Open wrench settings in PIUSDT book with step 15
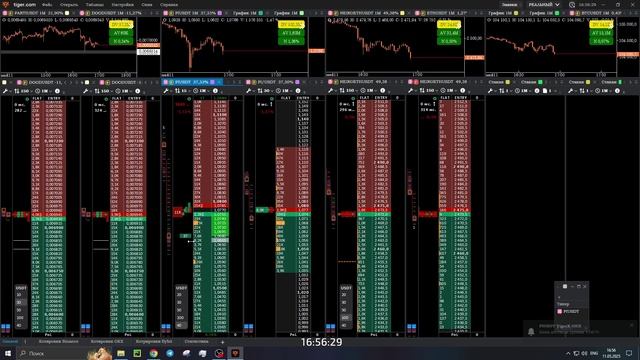The image size is (640, 360). [166, 91]
